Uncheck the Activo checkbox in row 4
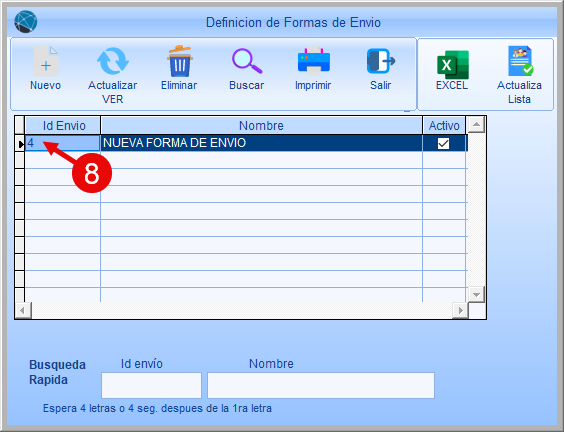 443,144
